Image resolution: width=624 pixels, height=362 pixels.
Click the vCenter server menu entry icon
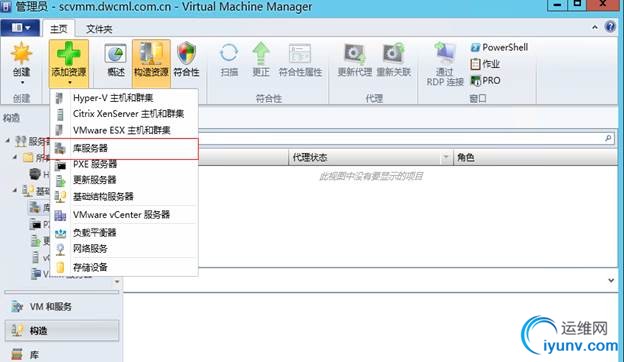60,215
